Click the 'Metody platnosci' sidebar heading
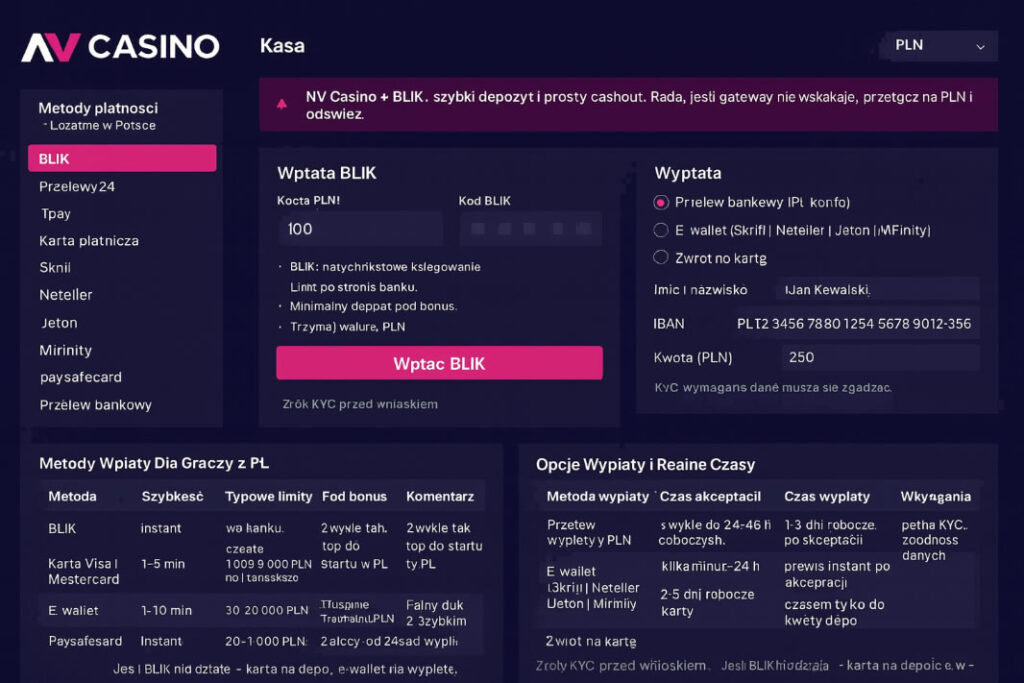This screenshot has width=1024, height=683. (98, 108)
